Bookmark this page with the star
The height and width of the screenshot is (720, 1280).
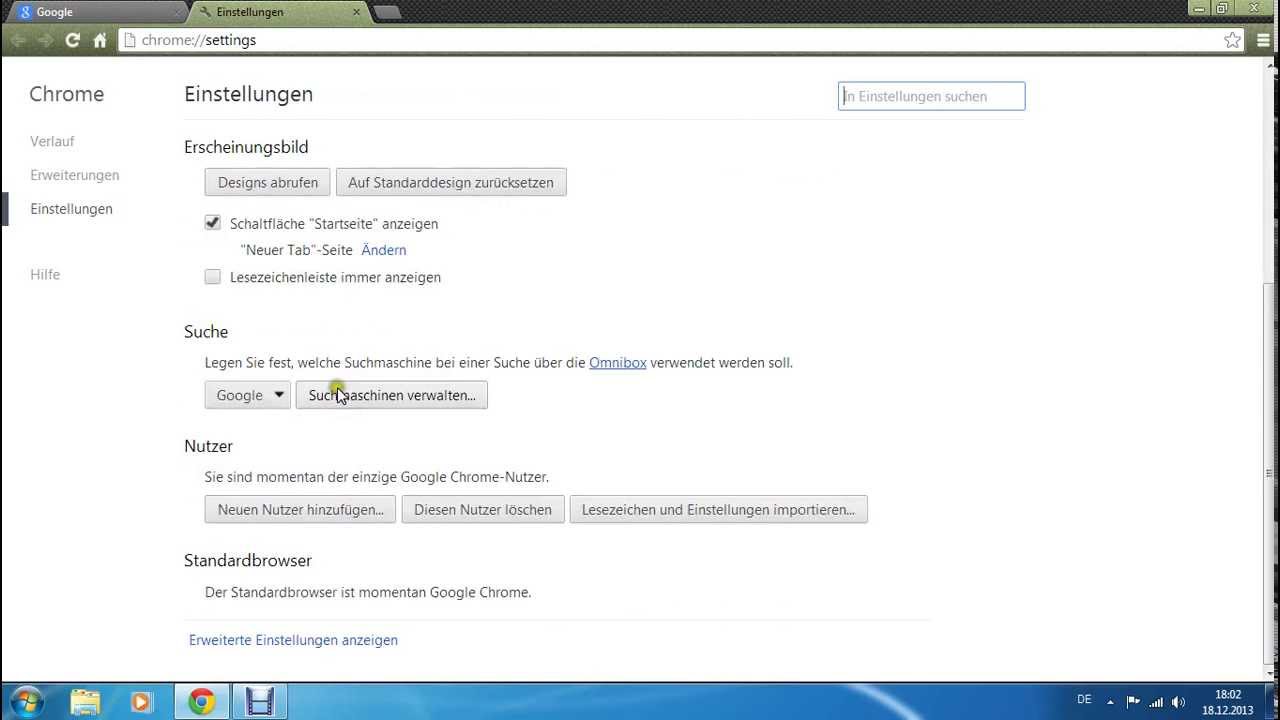click(1232, 40)
